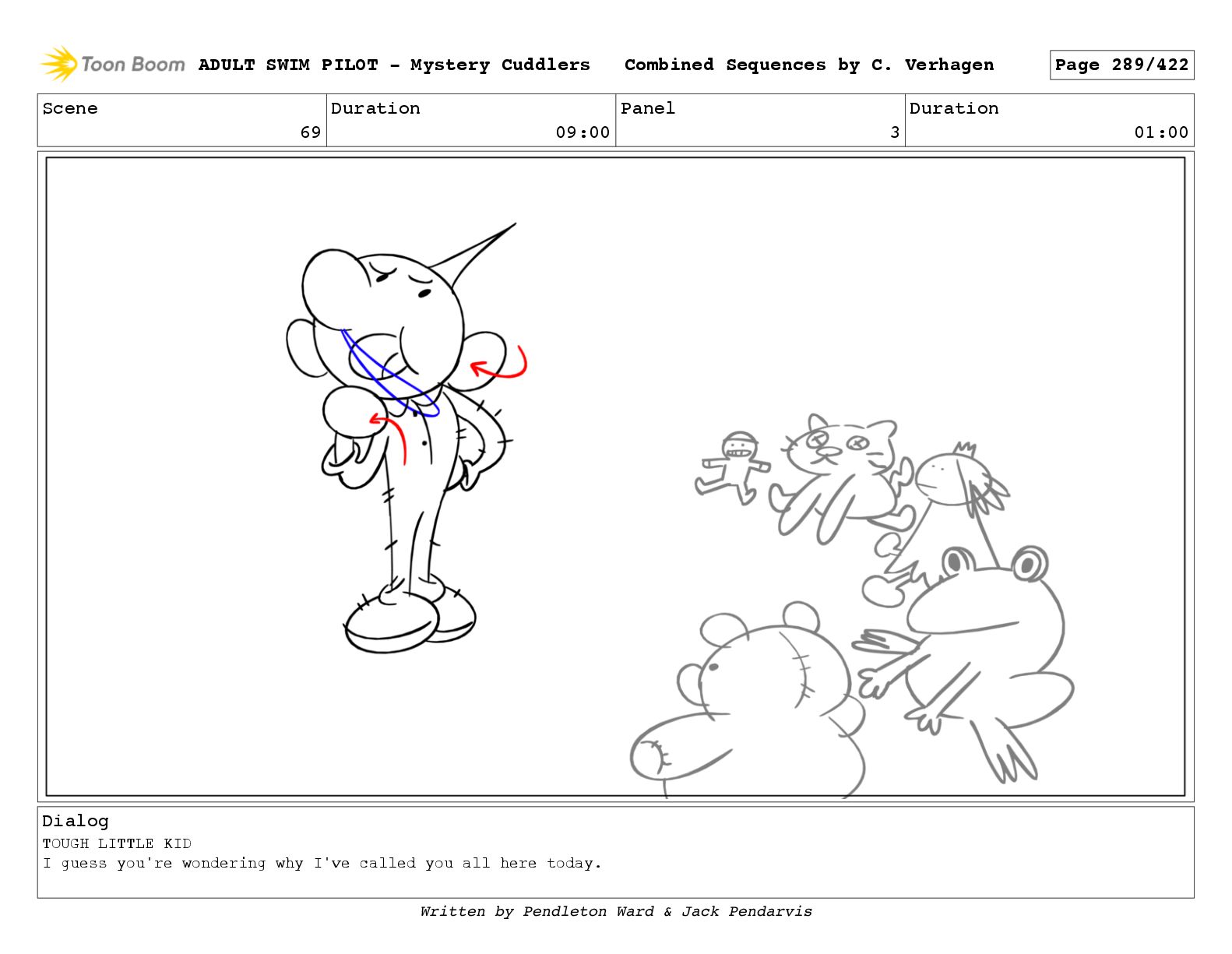Select the title 'ADULT SWIM PILOT - Mystery Cuddlers'
This screenshot has height=954, width=1232.
(x=394, y=65)
